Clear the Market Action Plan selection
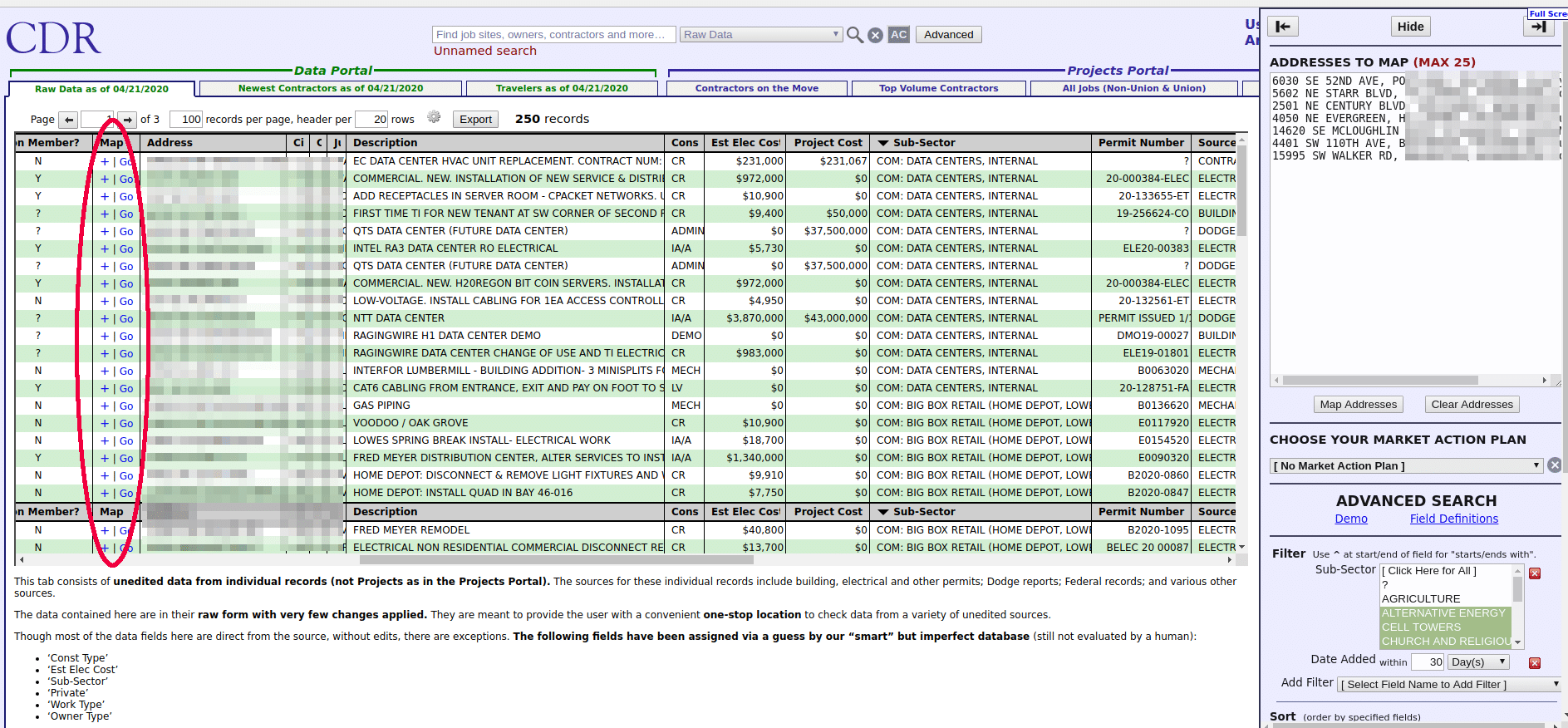Viewport: 1568px width, 728px height. tap(1555, 465)
